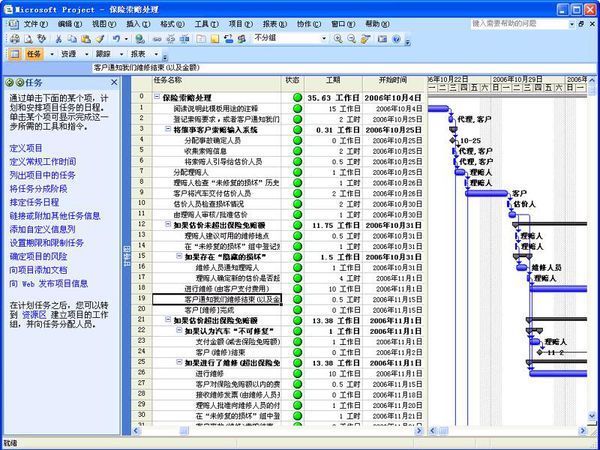Click the document icon left of 文件 menu
This screenshot has height=450, width=600.
pos(13,24)
